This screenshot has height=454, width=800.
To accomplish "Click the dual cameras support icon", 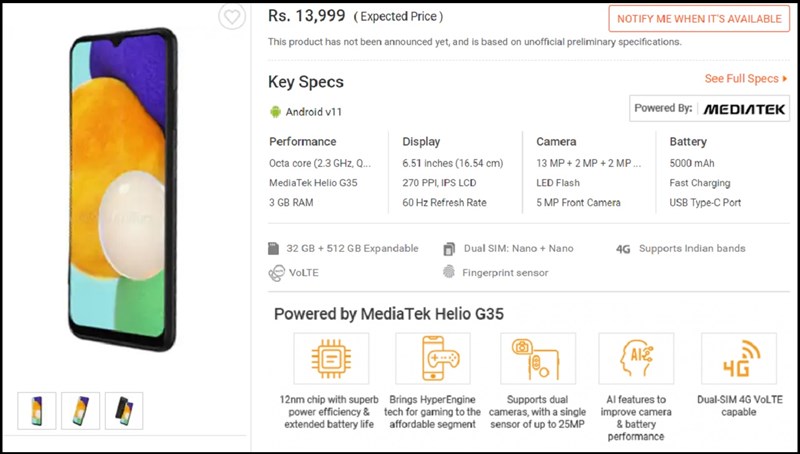I will click(x=535, y=359).
